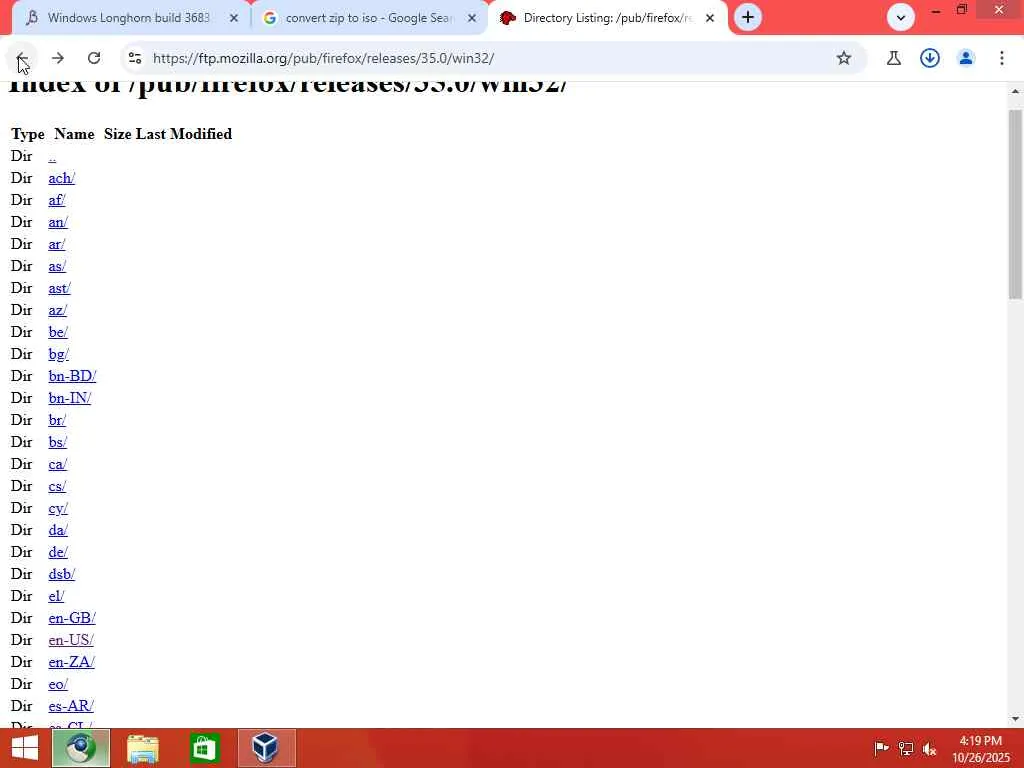
Task: Open the en-ZA/ directory link
Action: [71, 662]
